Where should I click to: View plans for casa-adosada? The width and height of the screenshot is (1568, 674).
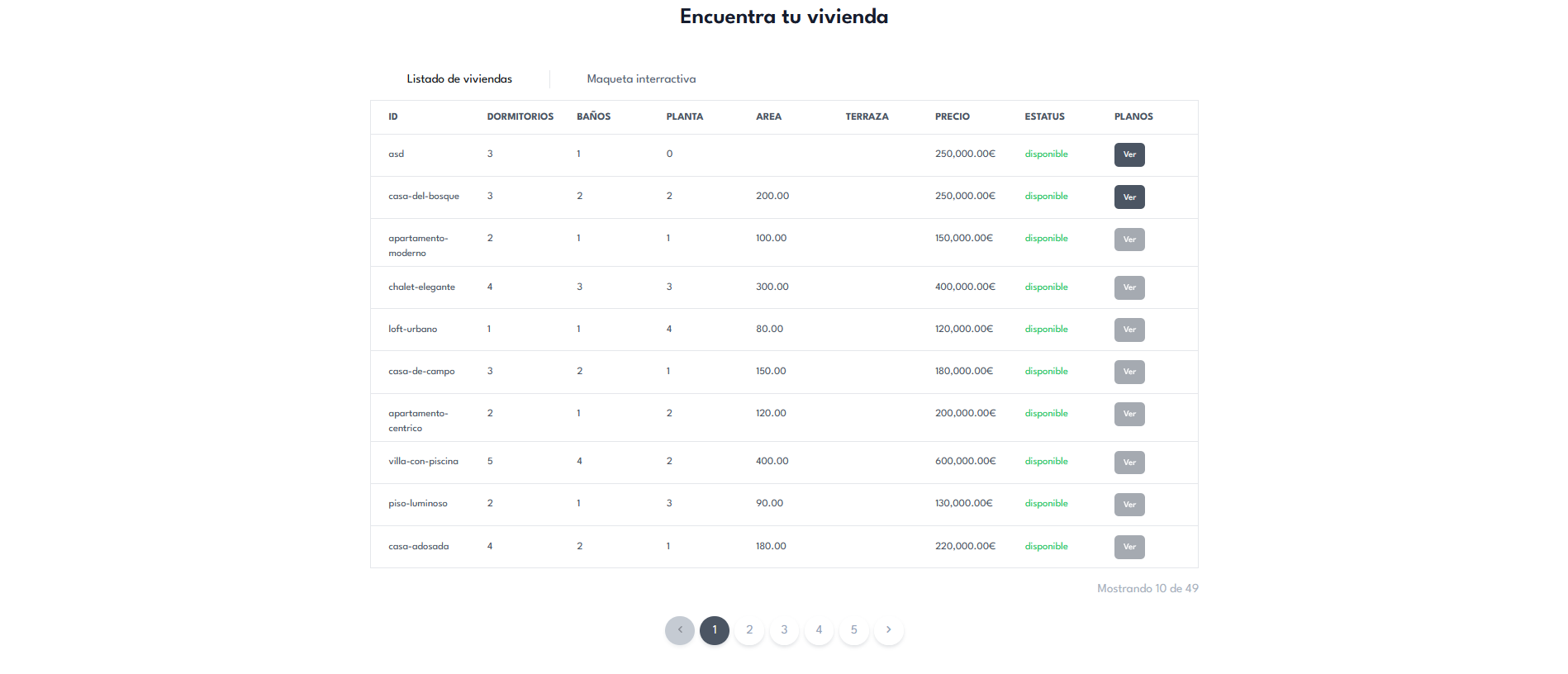[x=1128, y=547]
